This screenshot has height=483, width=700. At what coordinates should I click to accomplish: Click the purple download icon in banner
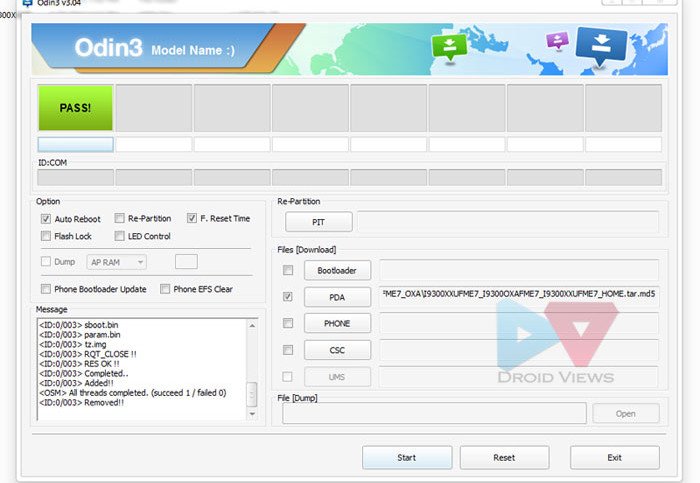(x=557, y=41)
